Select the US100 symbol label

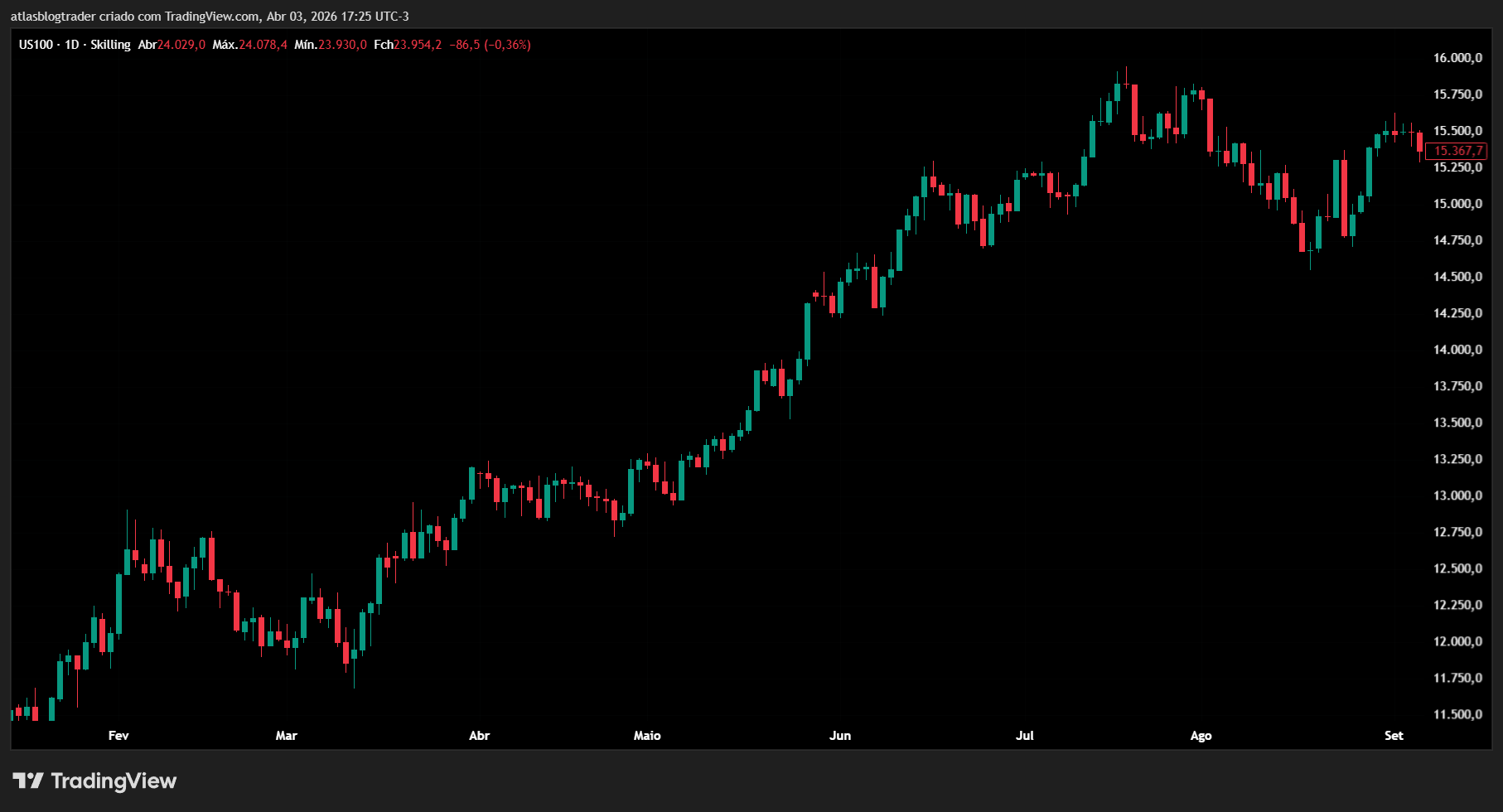36,45
